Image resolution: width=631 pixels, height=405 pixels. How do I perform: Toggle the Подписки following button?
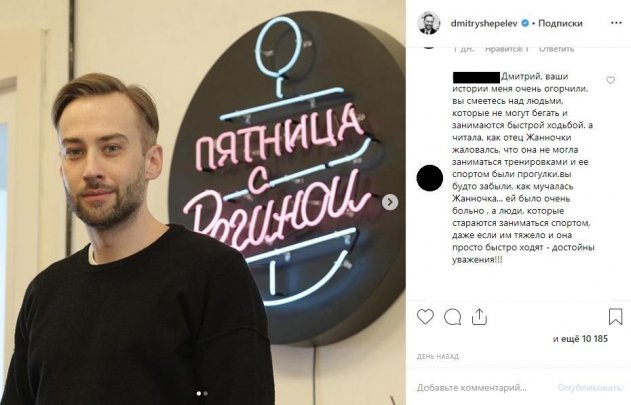click(560, 23)
